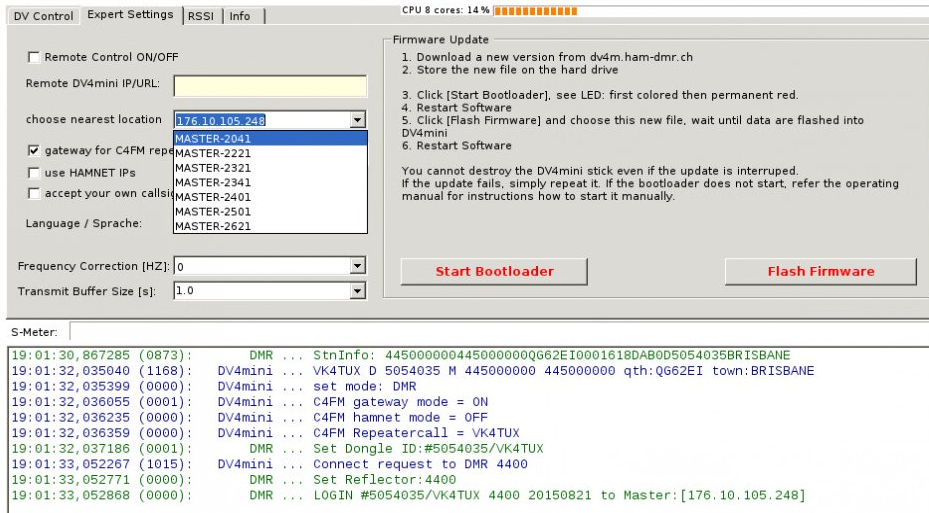Image resolution: width=929 pixels, height=513 pixels.
Task: Uncheck gateway for C4FM repeater checkbox
Action: pos(34,150)
